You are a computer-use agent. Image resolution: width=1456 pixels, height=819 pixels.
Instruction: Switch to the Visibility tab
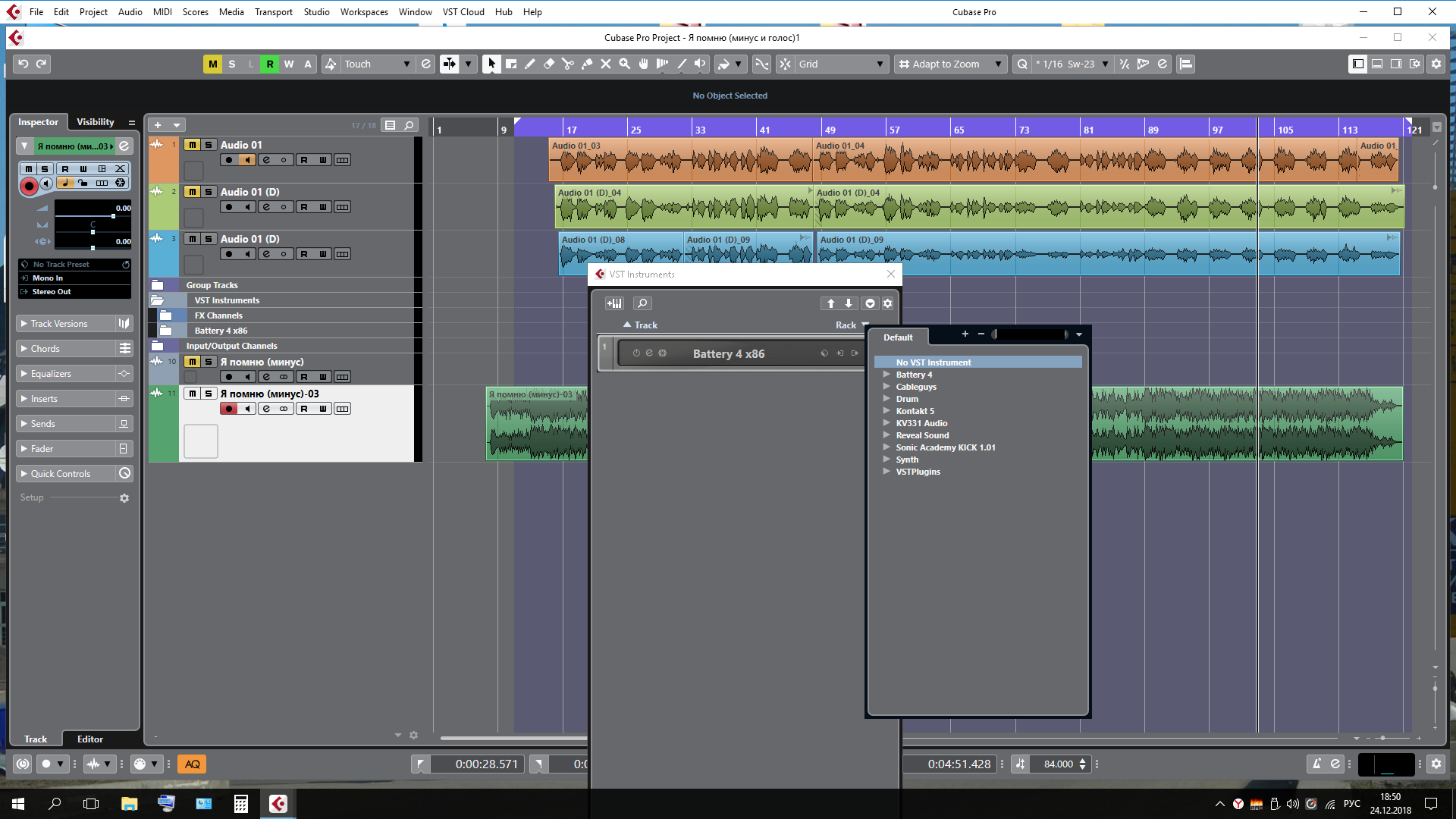click(96, 122)
